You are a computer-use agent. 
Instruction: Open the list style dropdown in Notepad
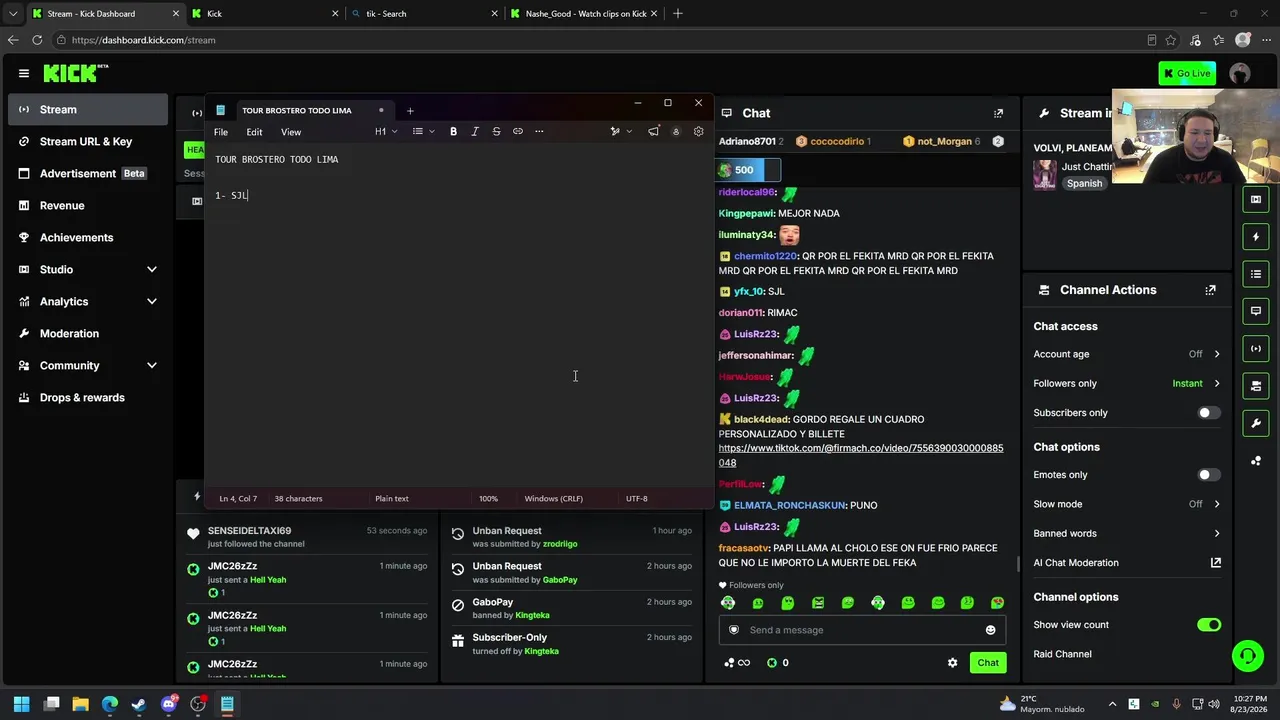424,131
